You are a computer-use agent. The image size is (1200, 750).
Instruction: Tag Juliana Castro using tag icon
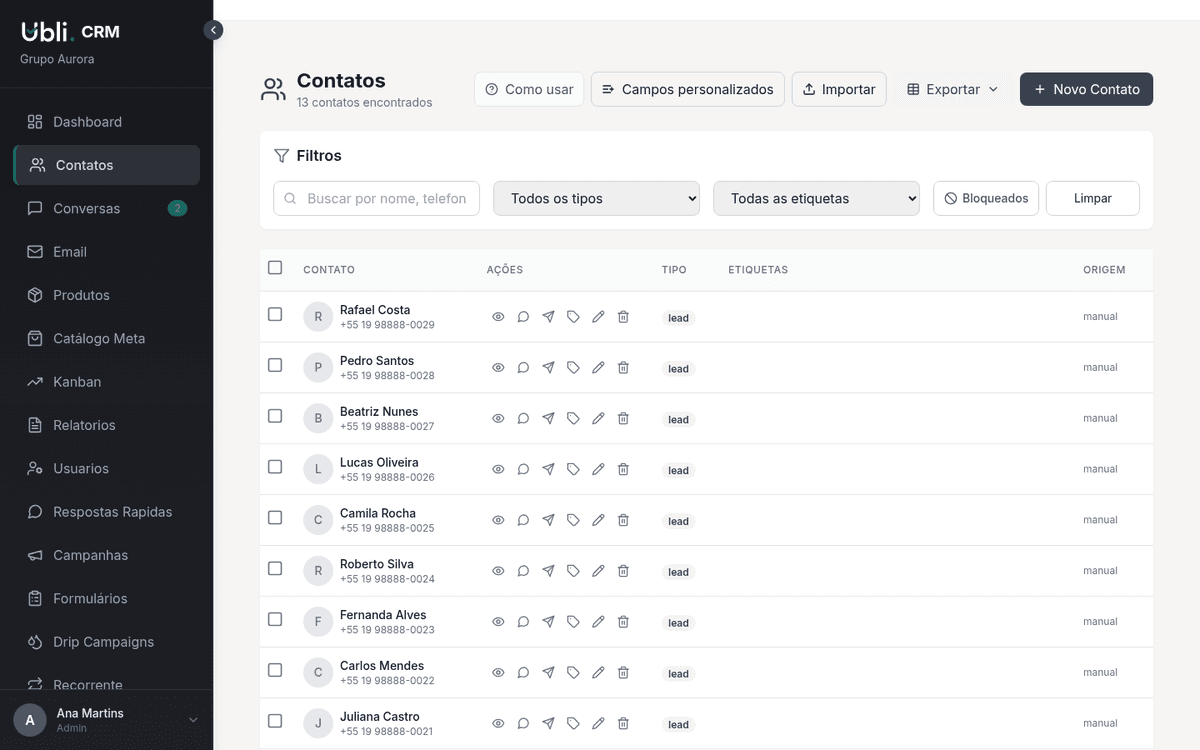(x=573, y=724)
